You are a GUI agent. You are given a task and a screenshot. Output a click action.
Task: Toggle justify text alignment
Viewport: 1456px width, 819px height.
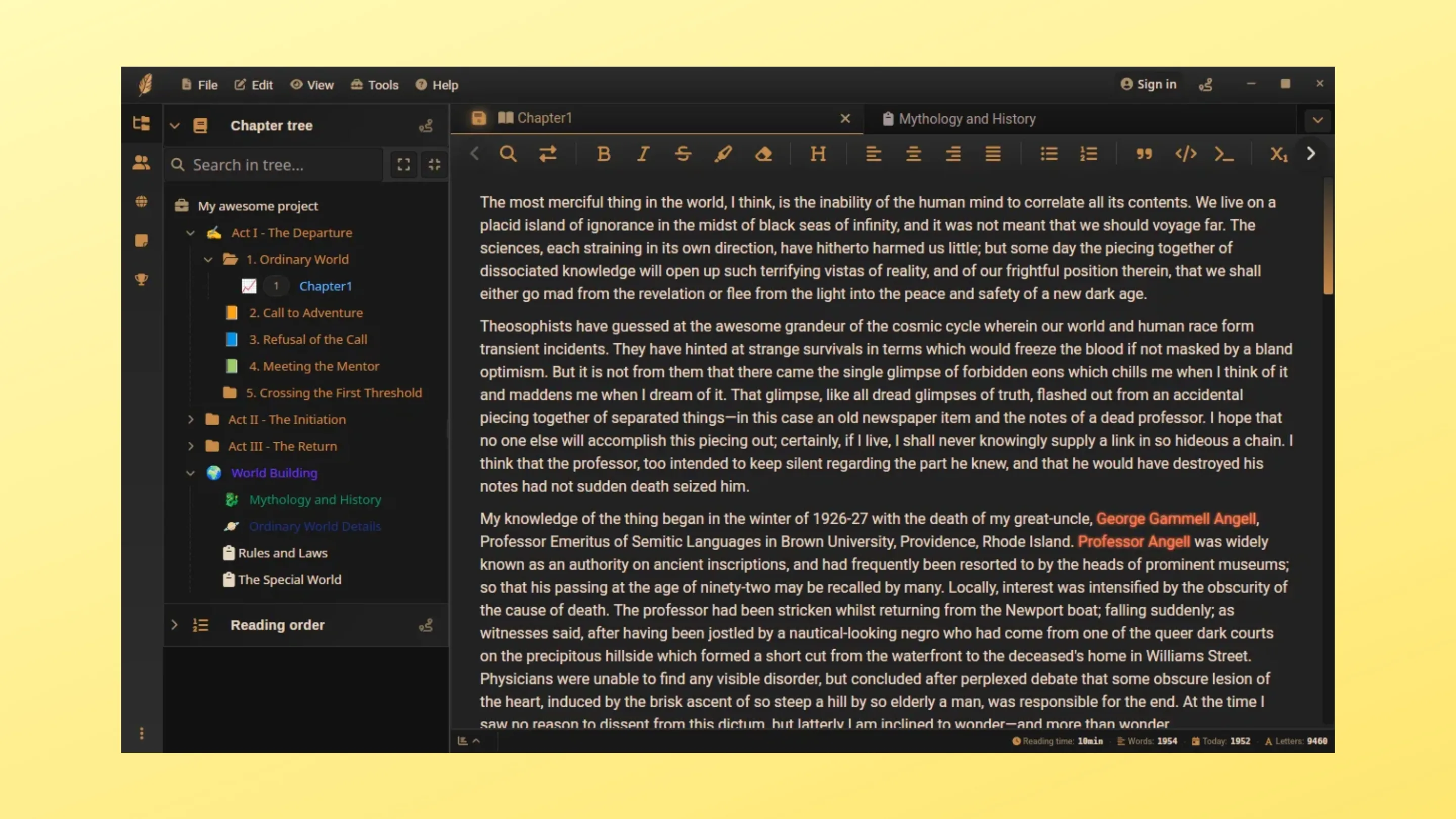coord(993,154)
